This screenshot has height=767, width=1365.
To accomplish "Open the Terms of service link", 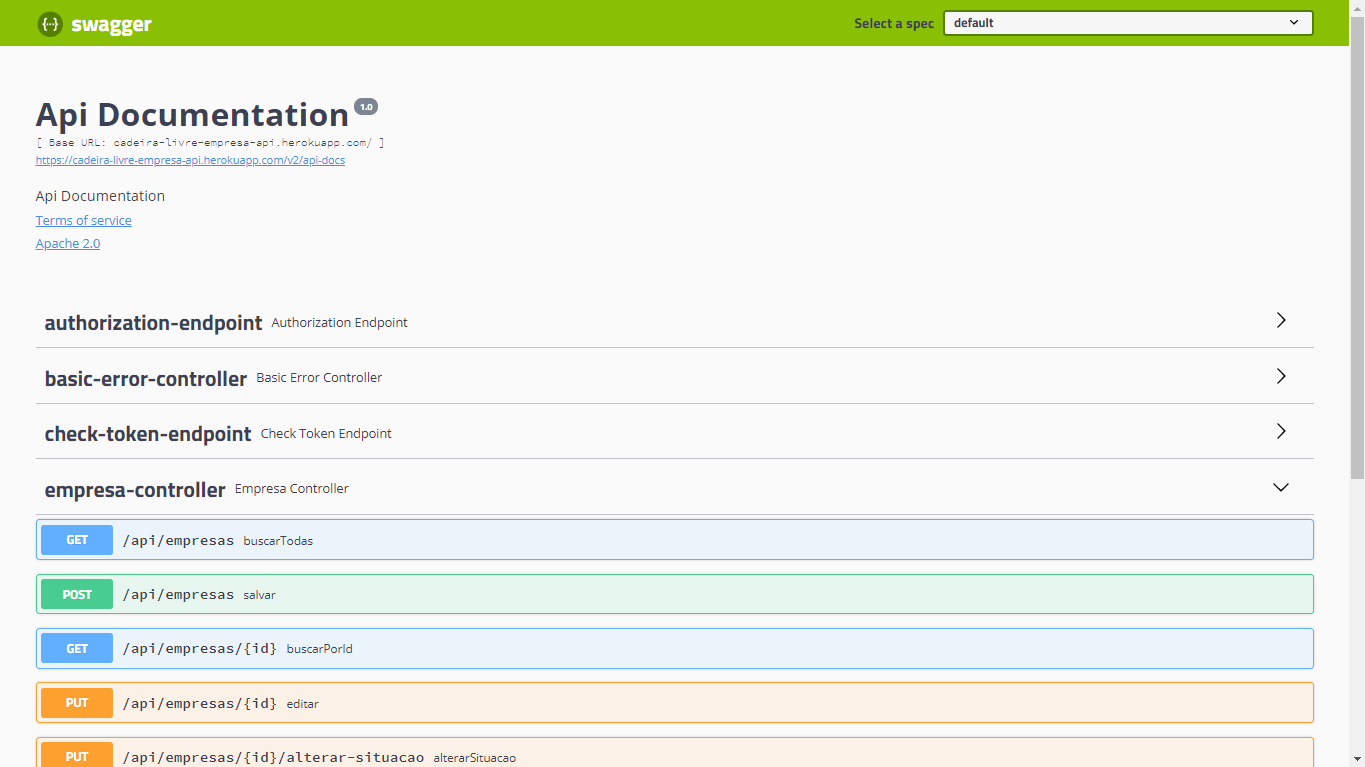I will (x=84, y=221).
